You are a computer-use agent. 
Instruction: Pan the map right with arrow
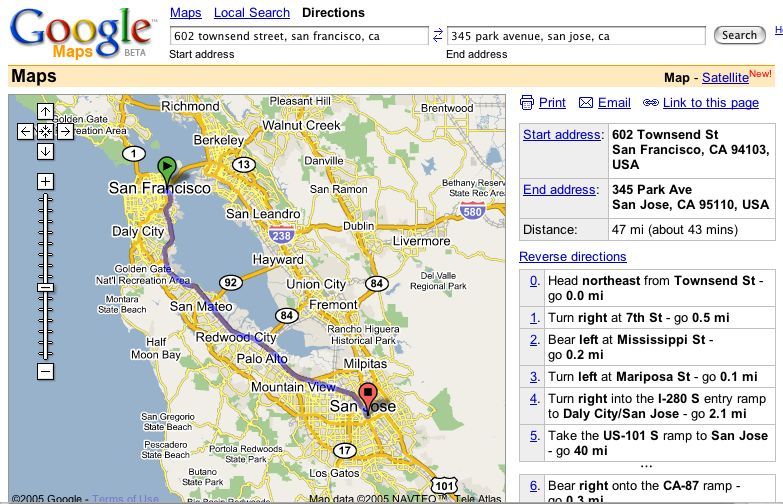65,131
